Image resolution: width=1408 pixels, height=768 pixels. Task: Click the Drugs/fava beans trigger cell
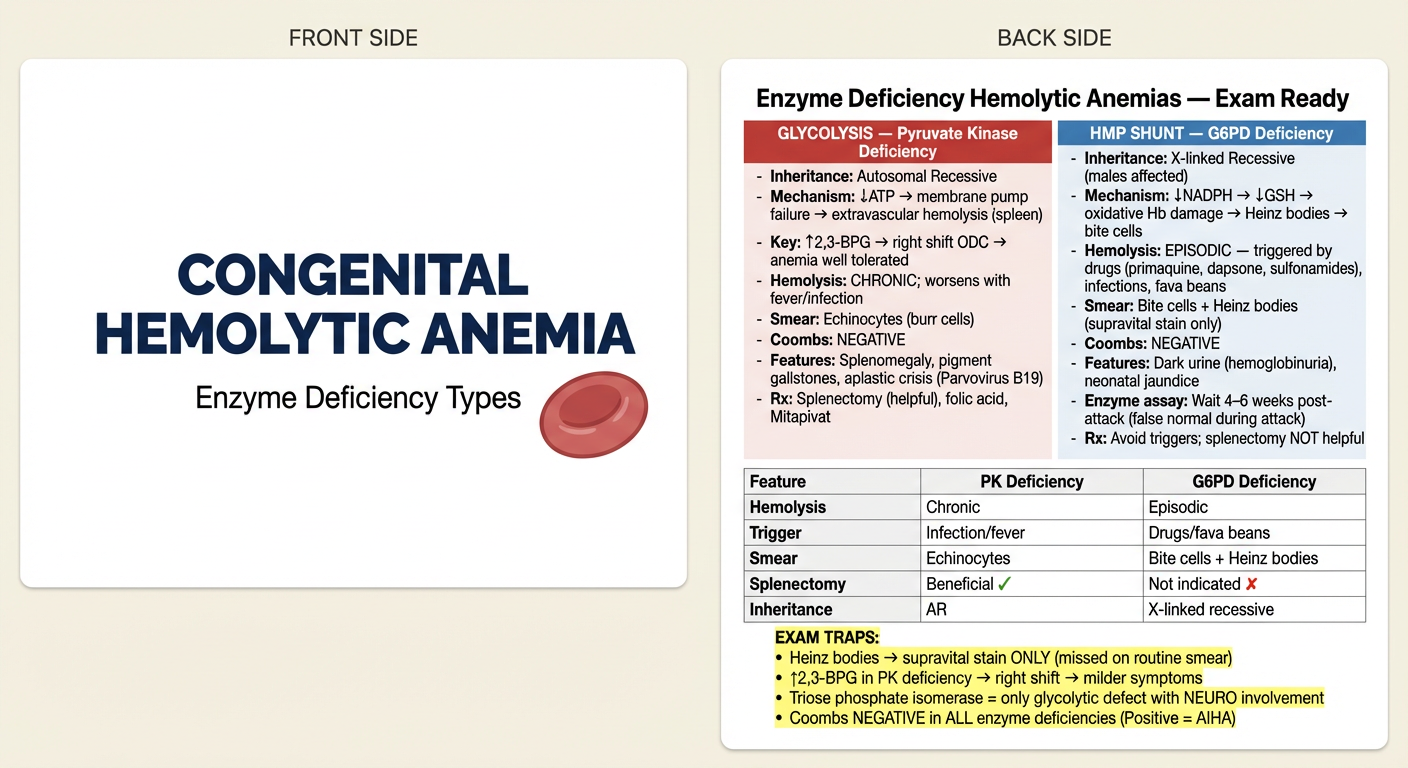coord(1209,533)
